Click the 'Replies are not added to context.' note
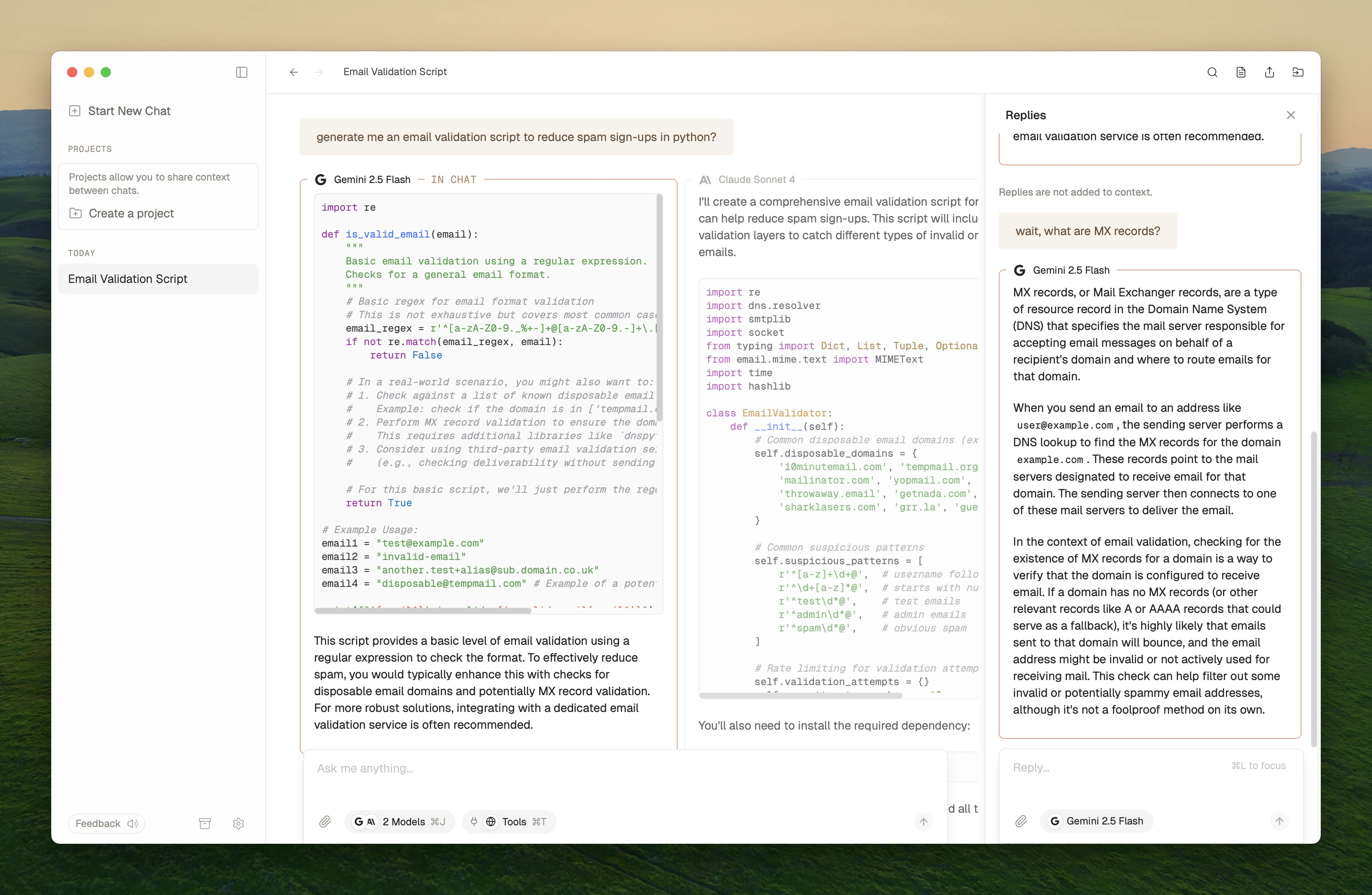 [1075, 192]
